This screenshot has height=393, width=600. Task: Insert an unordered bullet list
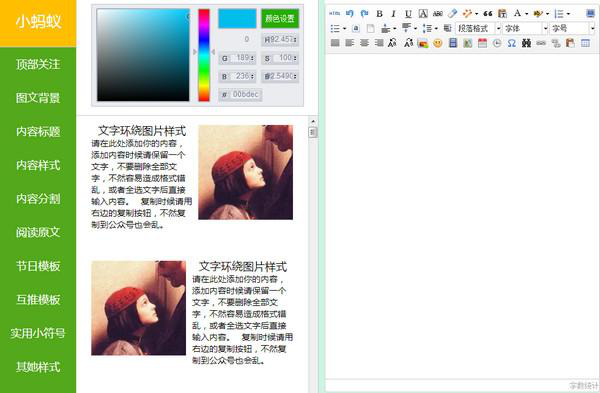click(335, 28)
